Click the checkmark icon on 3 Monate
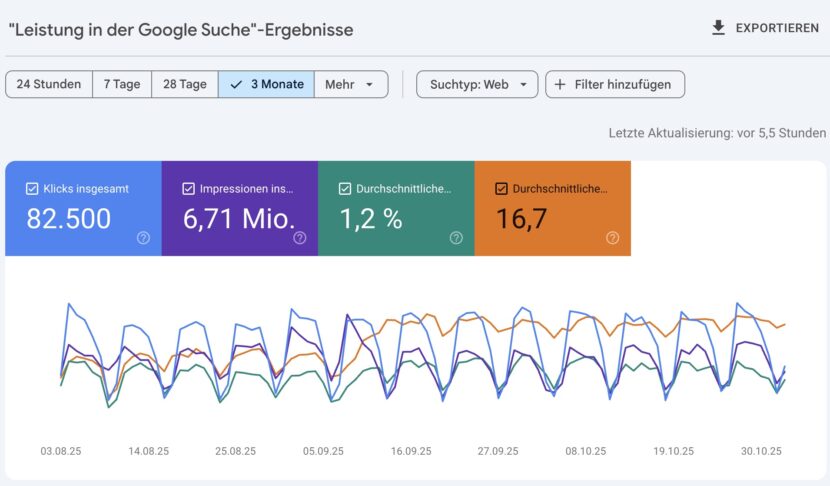The height and width of the screenshot is (486, 830). tap(236, 85)
